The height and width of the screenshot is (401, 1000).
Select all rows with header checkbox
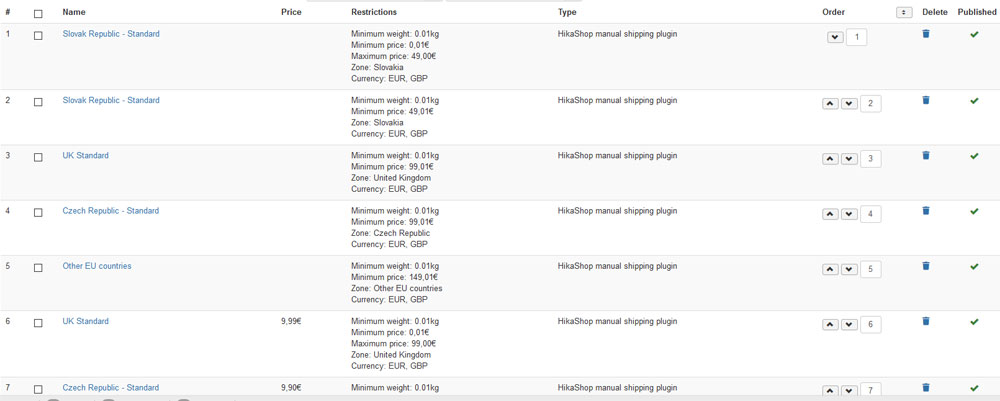click(x=38, y=14)
